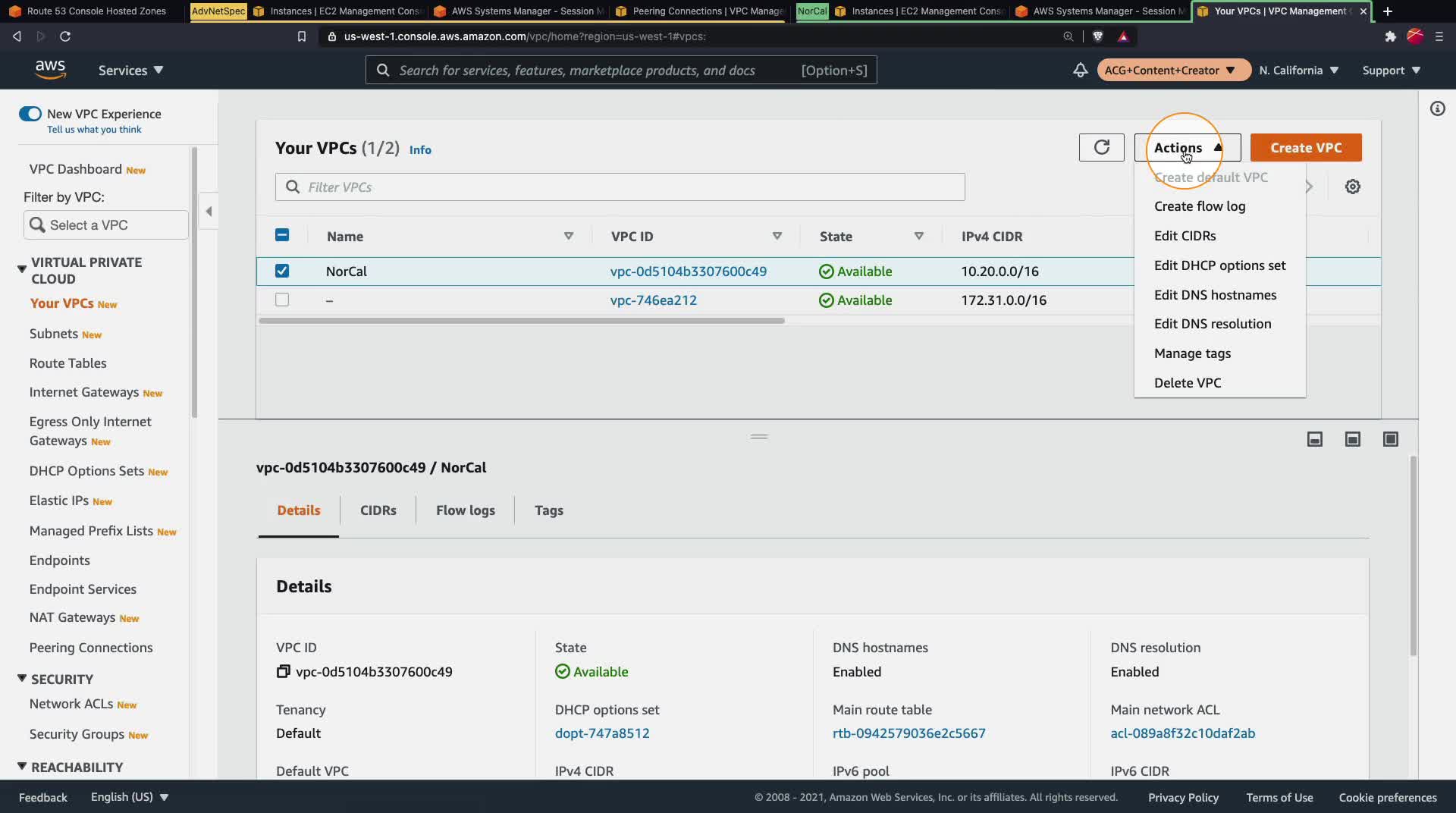Click the AWS logo home icon
The width and height of the screenshot is (1456, 813).
tap(50, 70)
